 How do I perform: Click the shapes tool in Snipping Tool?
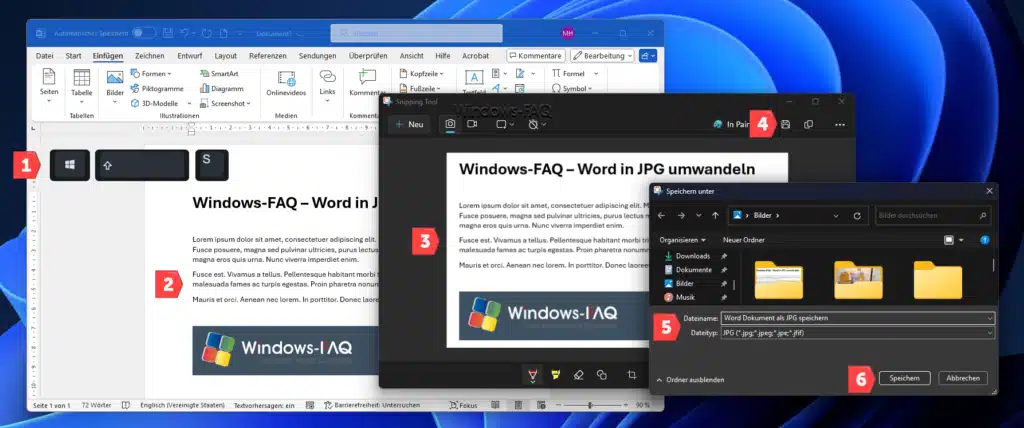[601, 374]
